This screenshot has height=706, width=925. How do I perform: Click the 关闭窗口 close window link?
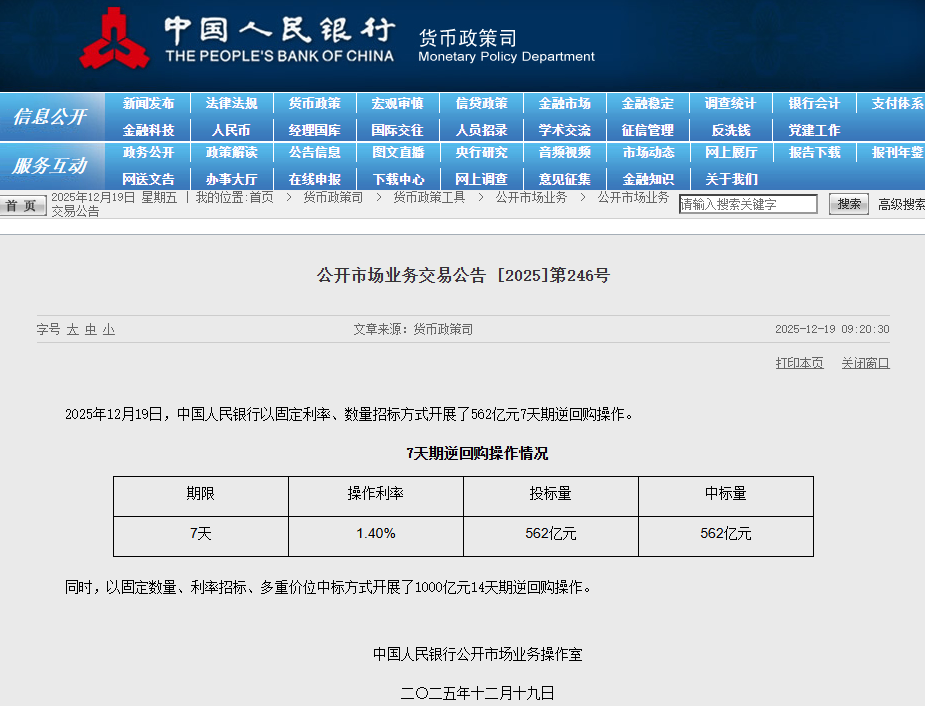point(865,363)
